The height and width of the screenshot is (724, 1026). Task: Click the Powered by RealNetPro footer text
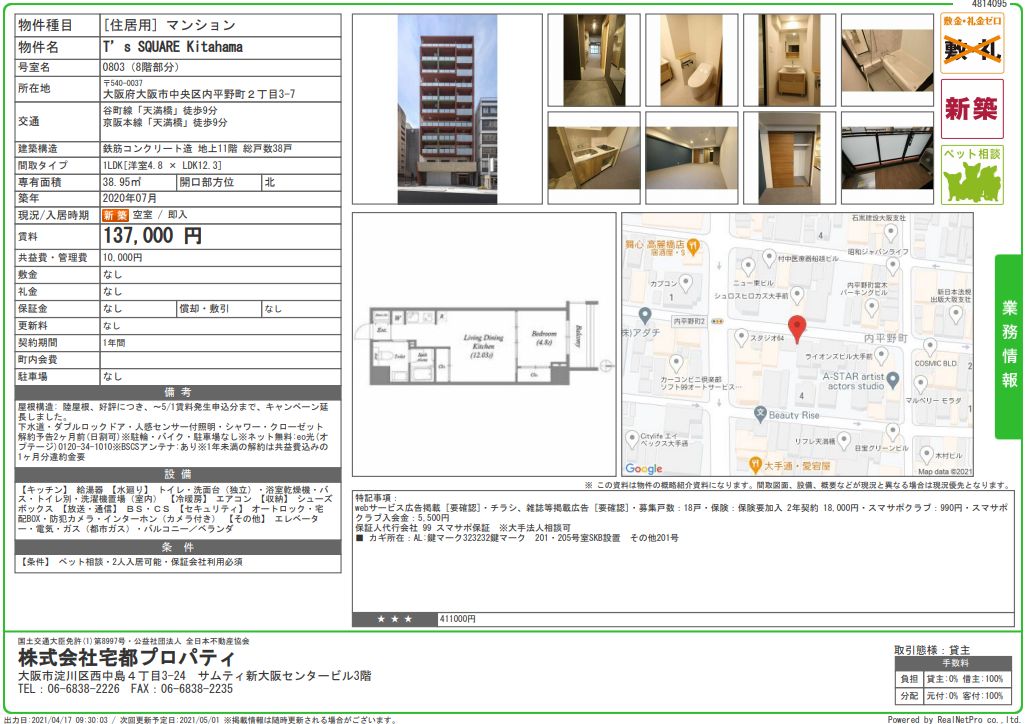[x=955, y=719]
